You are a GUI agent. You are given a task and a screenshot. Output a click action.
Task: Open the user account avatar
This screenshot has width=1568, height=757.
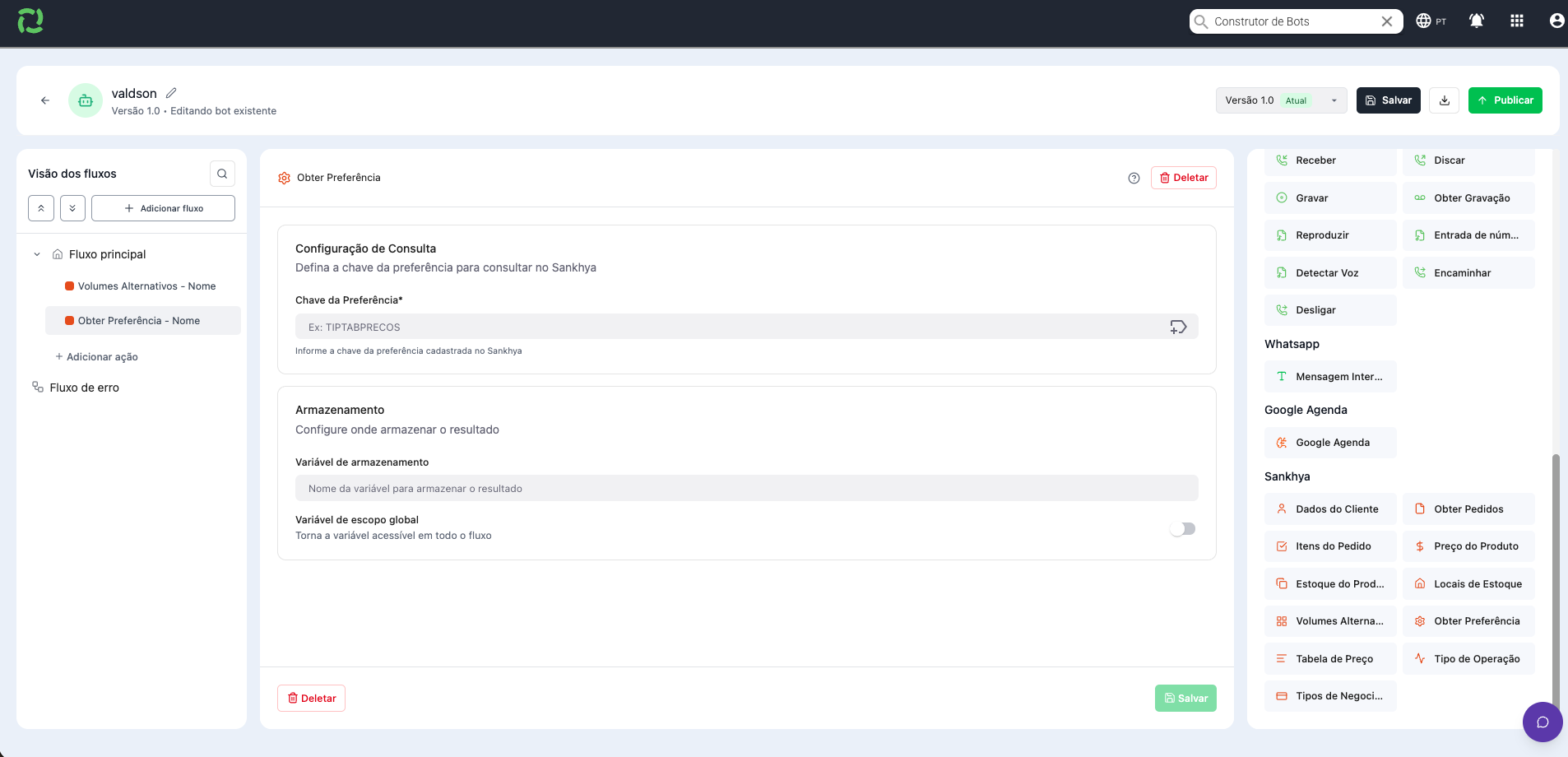click(x=1556, y=21)
